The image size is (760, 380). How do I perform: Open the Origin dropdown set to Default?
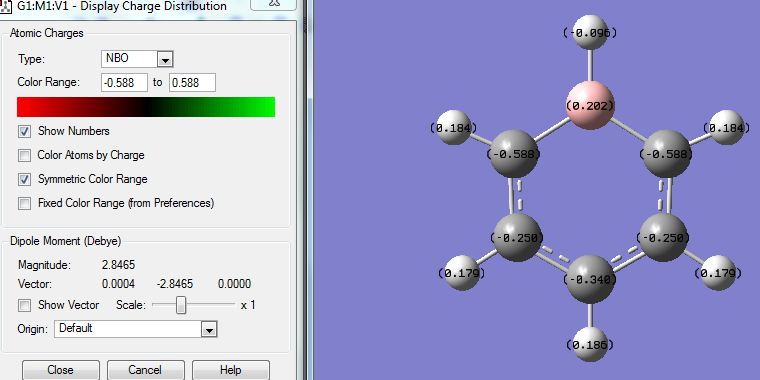(136, 329)
